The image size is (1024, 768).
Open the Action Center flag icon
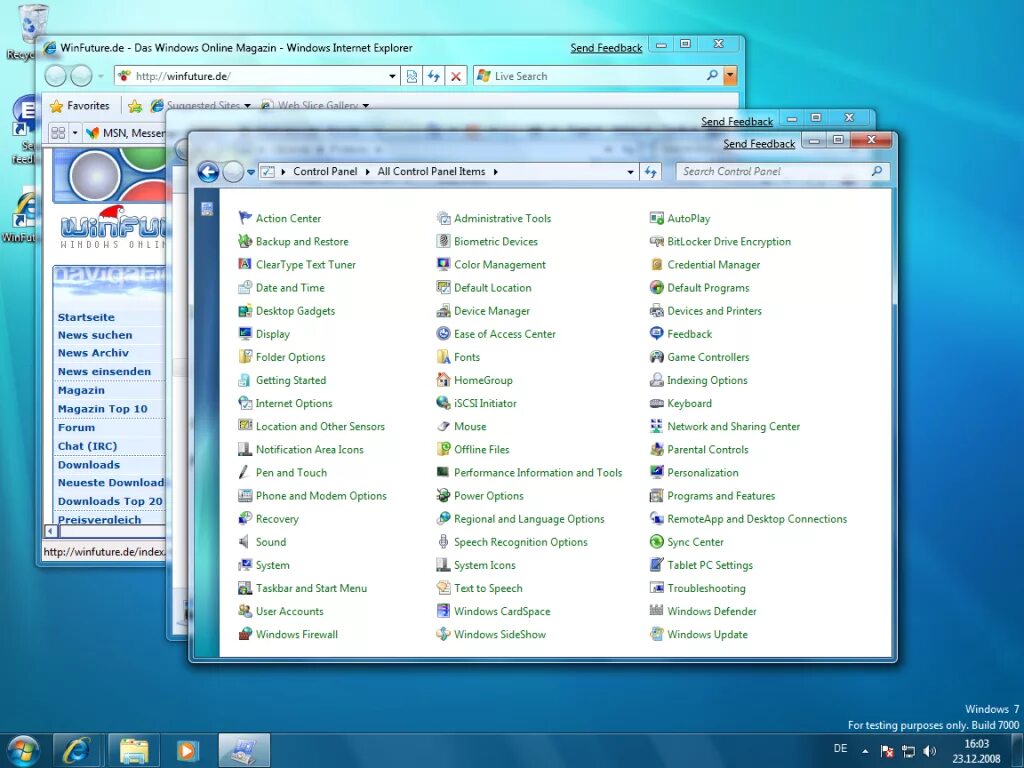point(245,218)
